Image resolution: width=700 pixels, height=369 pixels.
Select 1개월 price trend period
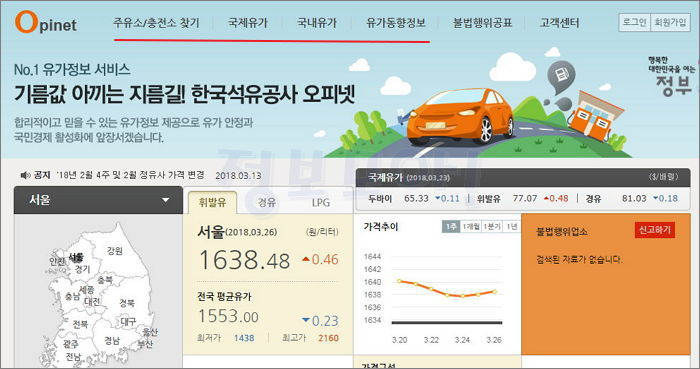(x=471, y=227)
